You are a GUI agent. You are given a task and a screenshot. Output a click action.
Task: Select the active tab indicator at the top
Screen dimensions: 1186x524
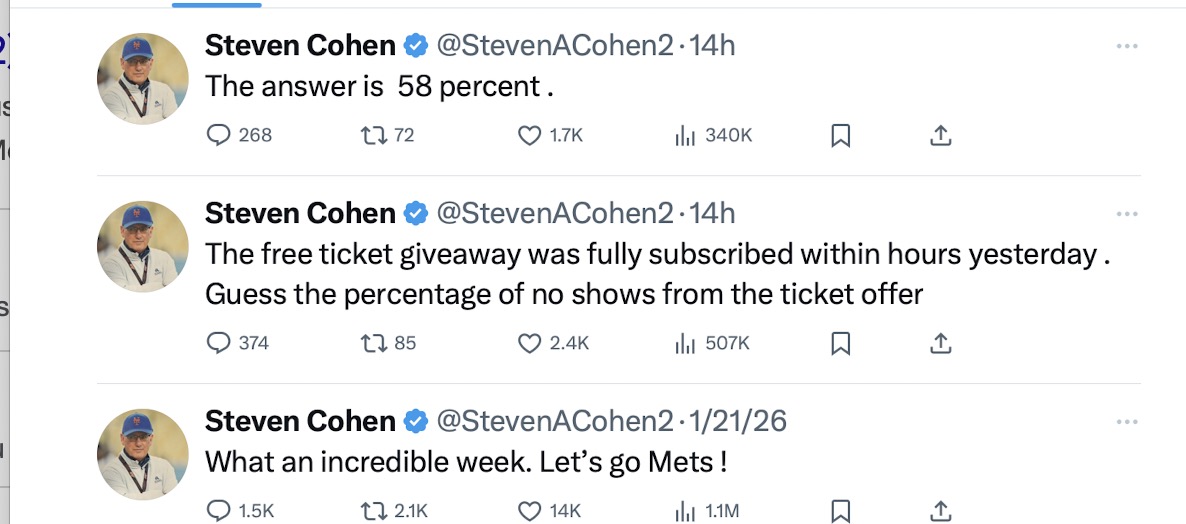(x=217, y=4)
